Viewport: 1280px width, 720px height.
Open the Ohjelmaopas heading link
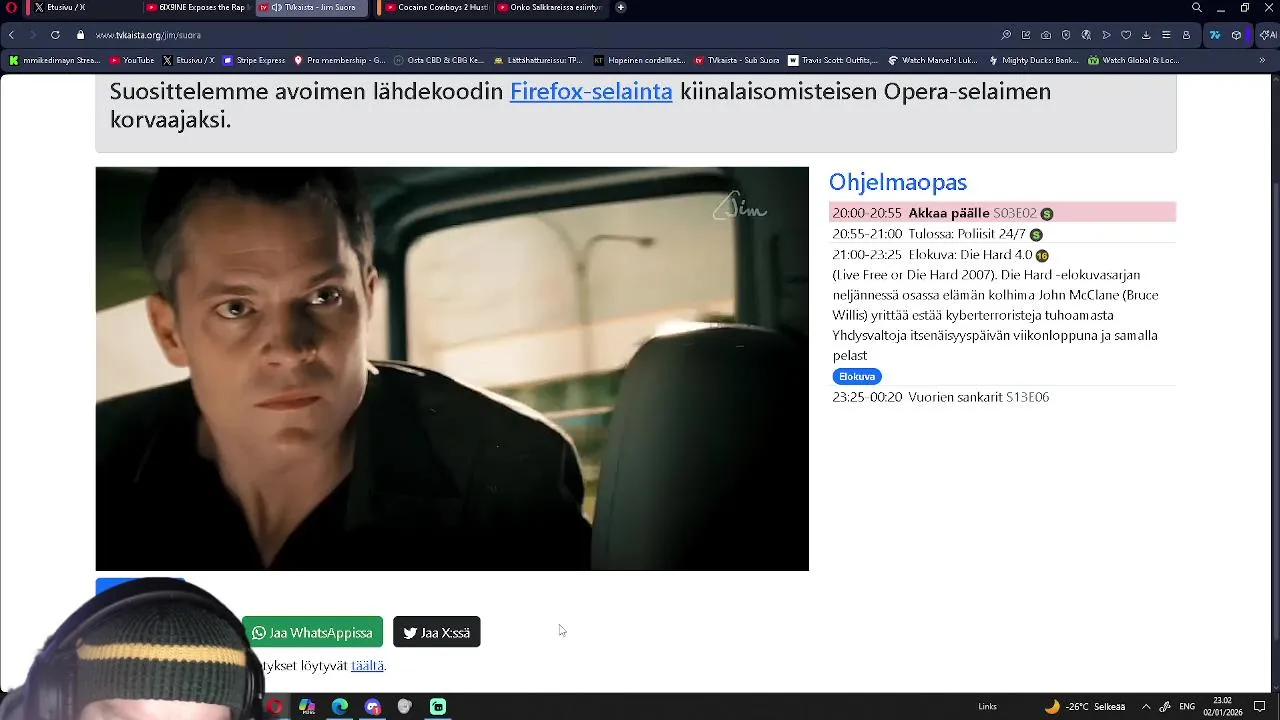click(x=898, y=182)
